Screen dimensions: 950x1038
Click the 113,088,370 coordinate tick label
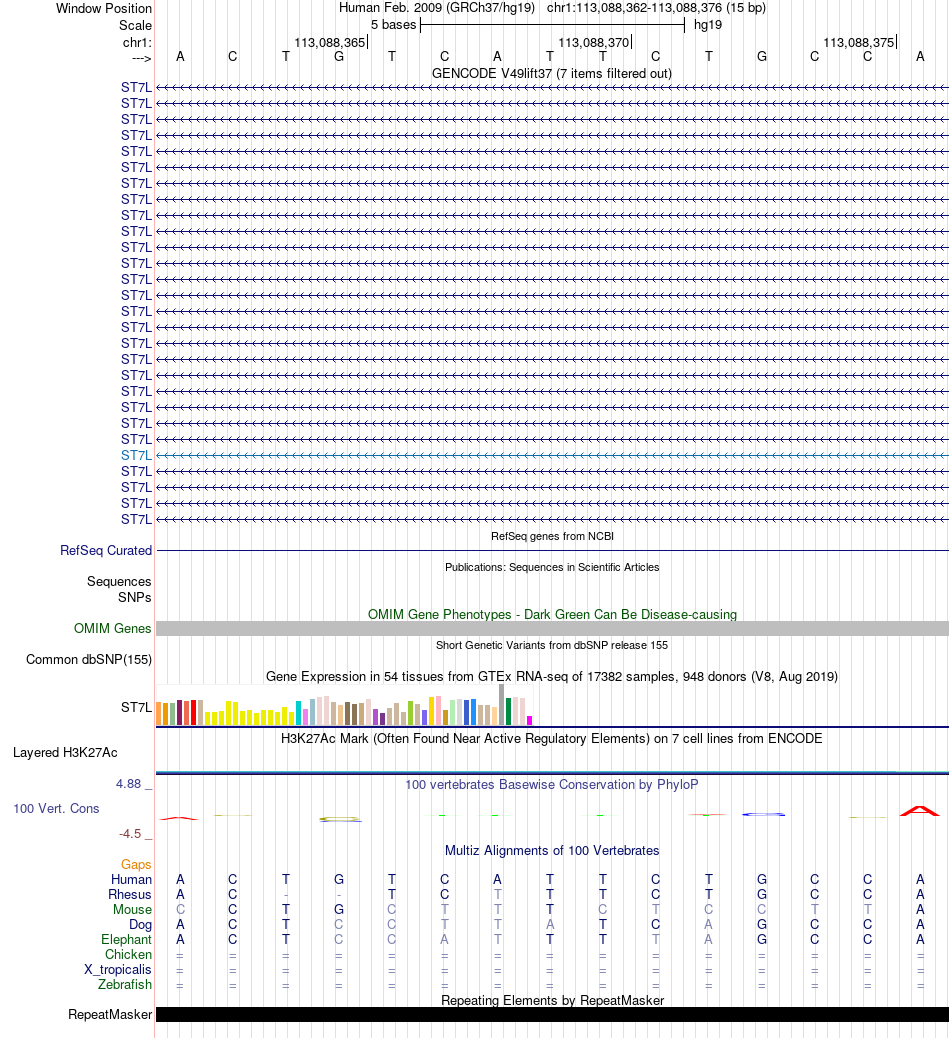[594, 42]
